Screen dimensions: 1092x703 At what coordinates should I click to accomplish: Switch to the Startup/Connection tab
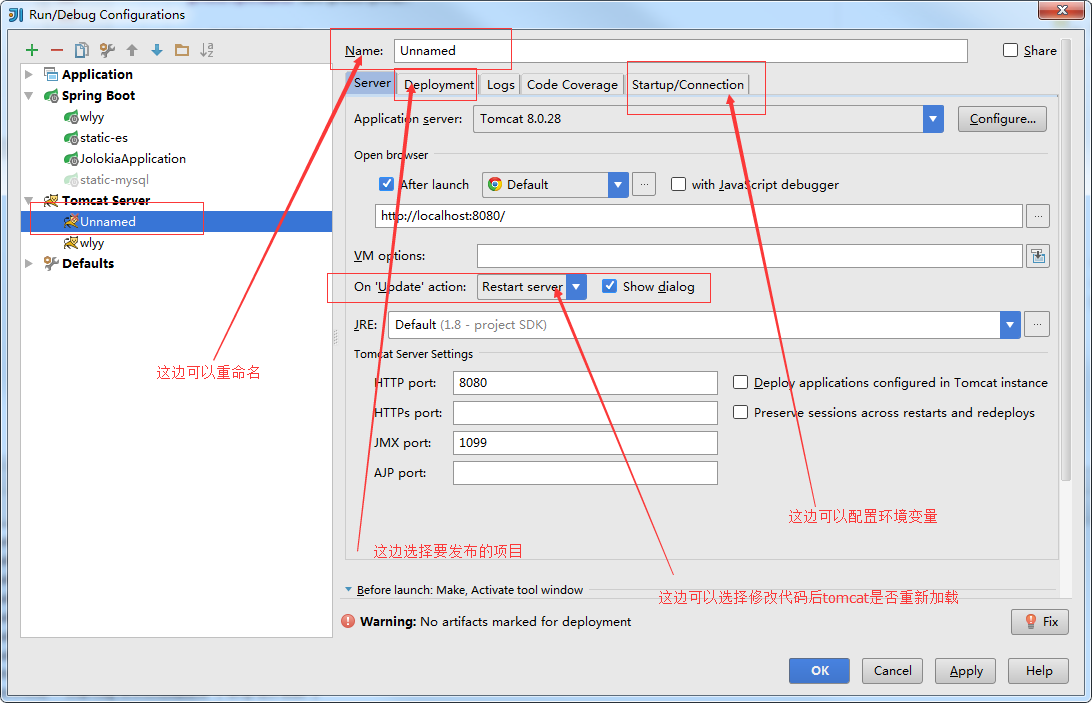coord(688,84)
